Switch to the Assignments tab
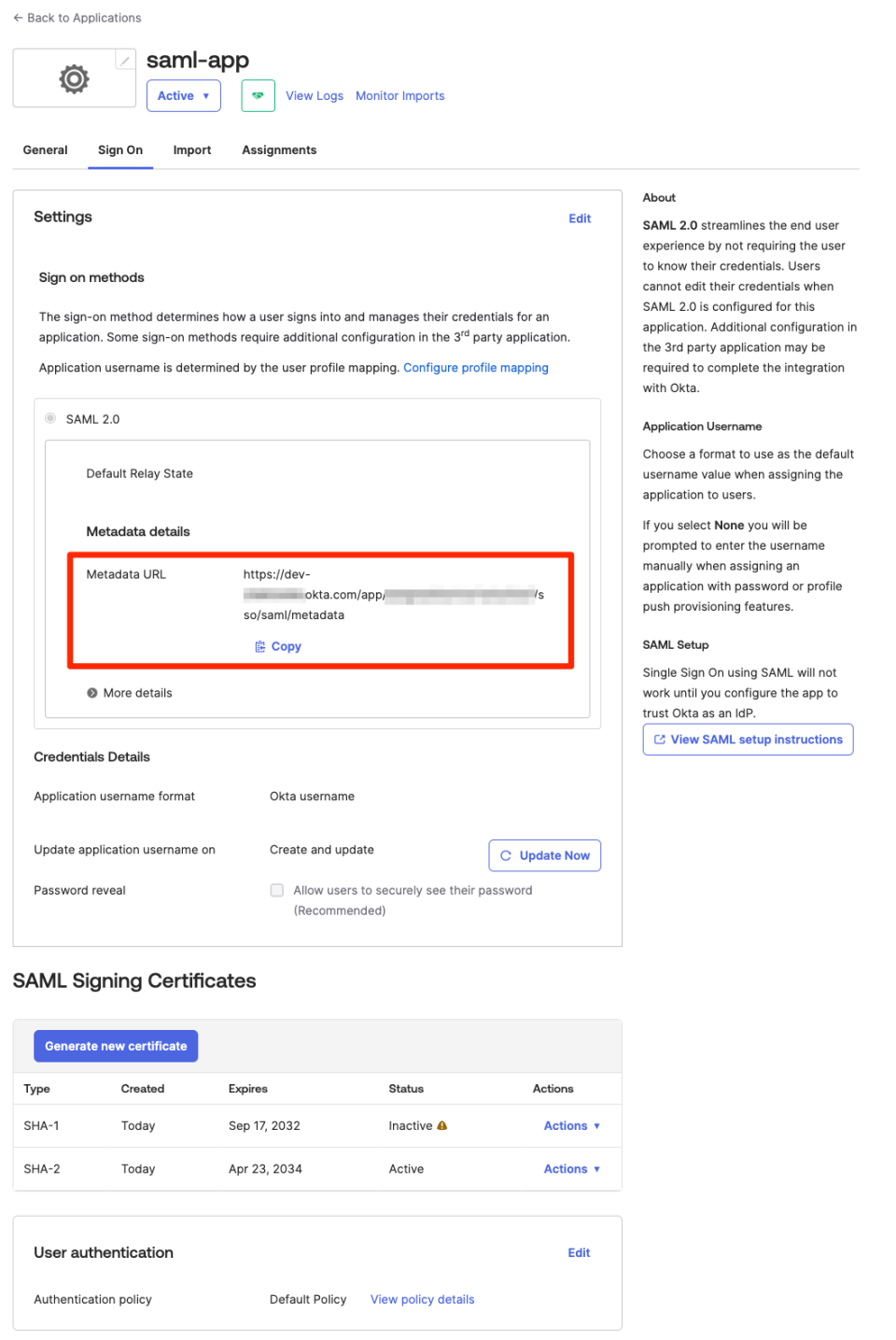 [x=278, y=149]
